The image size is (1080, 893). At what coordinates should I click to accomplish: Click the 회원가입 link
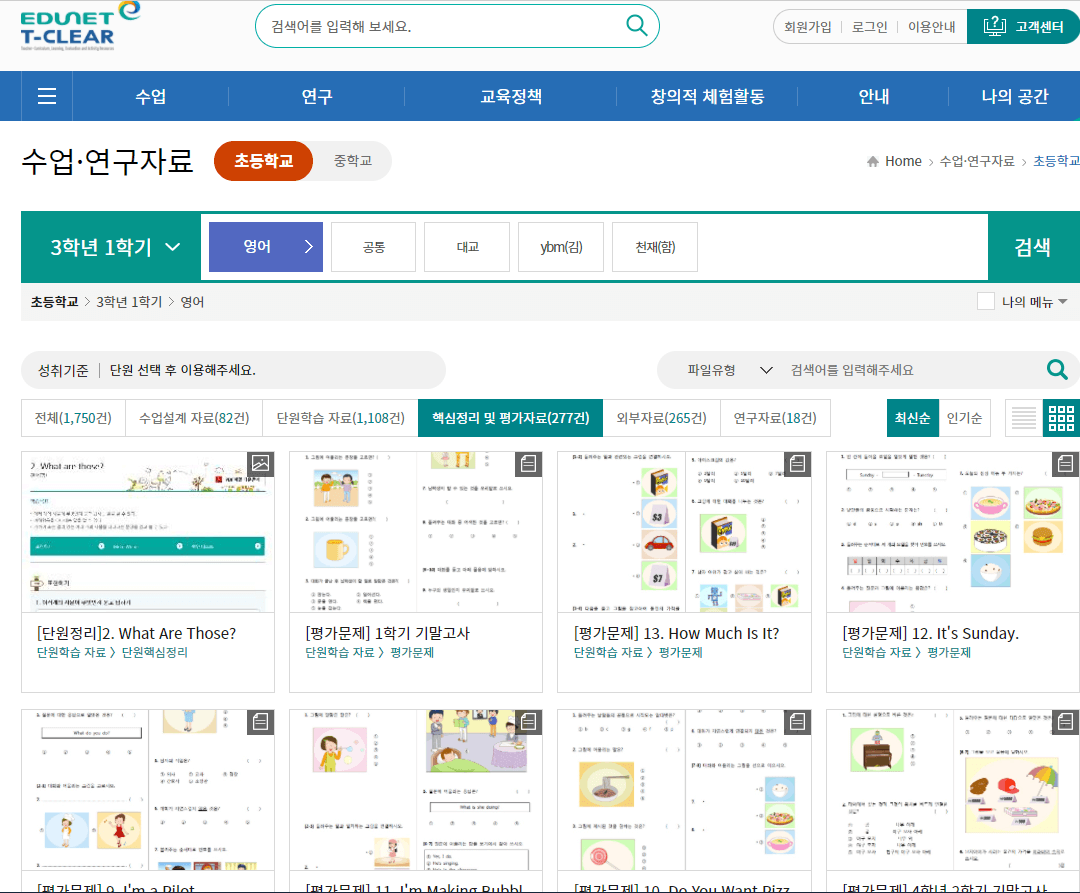807,27
